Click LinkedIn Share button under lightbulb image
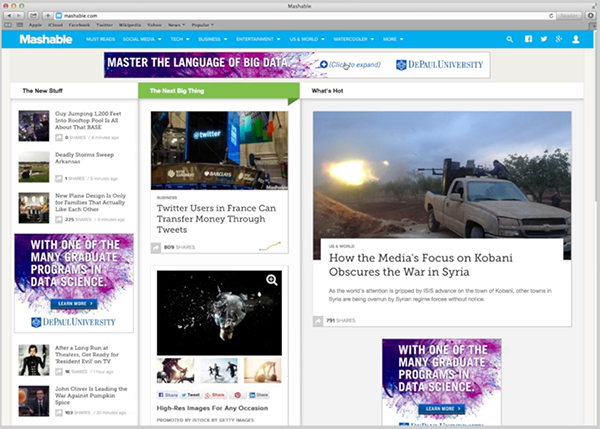This screenshot has width=600, height=429. pyautogui.click(x=259, y=395)
